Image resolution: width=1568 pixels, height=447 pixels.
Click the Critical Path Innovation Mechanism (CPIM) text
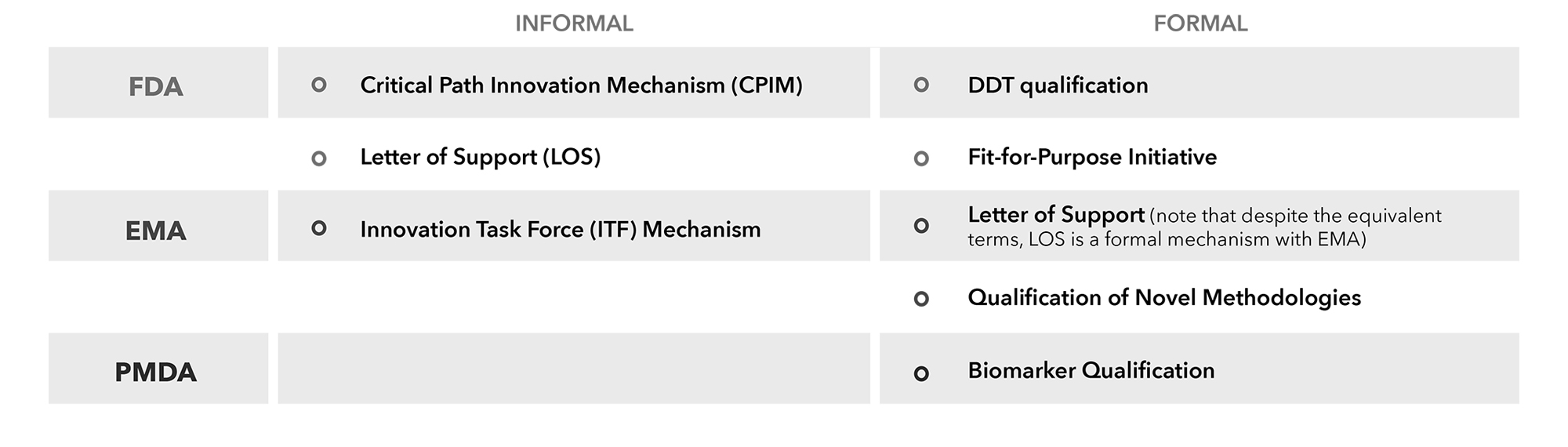[581, 85]
